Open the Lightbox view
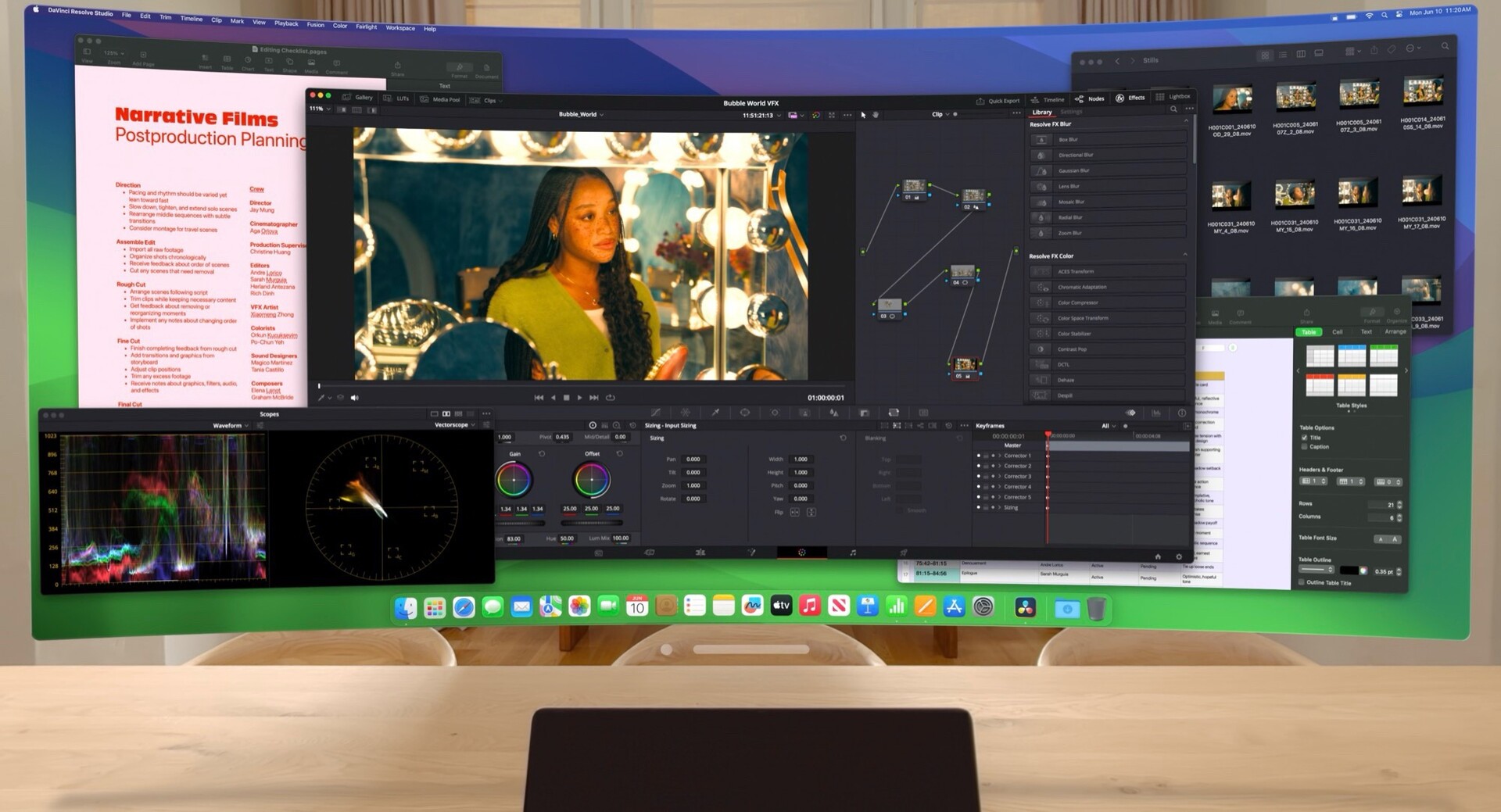The height and width of the screenshot is (812, 1501). click(x=1173, y=96)
